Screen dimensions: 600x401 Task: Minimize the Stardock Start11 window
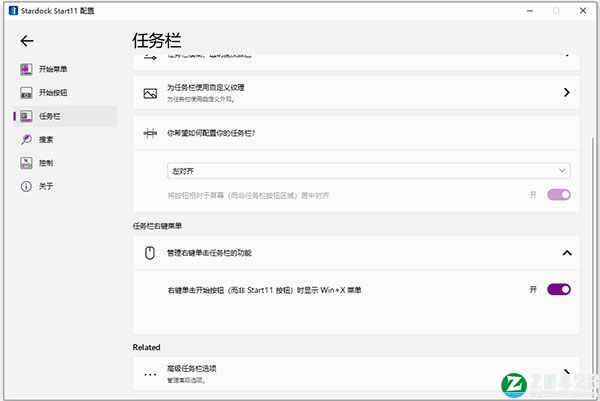click(x=530, y=11)
